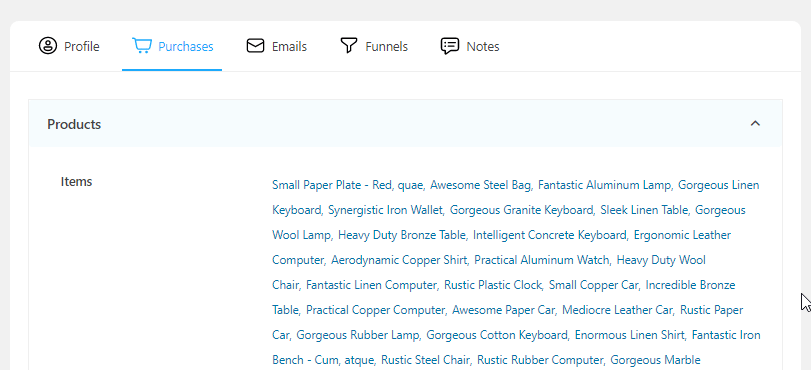Open Fantastic Linen Computer link
Image resolution: width=811 pixels, height=370 pixels.
[x=371, y=285]
